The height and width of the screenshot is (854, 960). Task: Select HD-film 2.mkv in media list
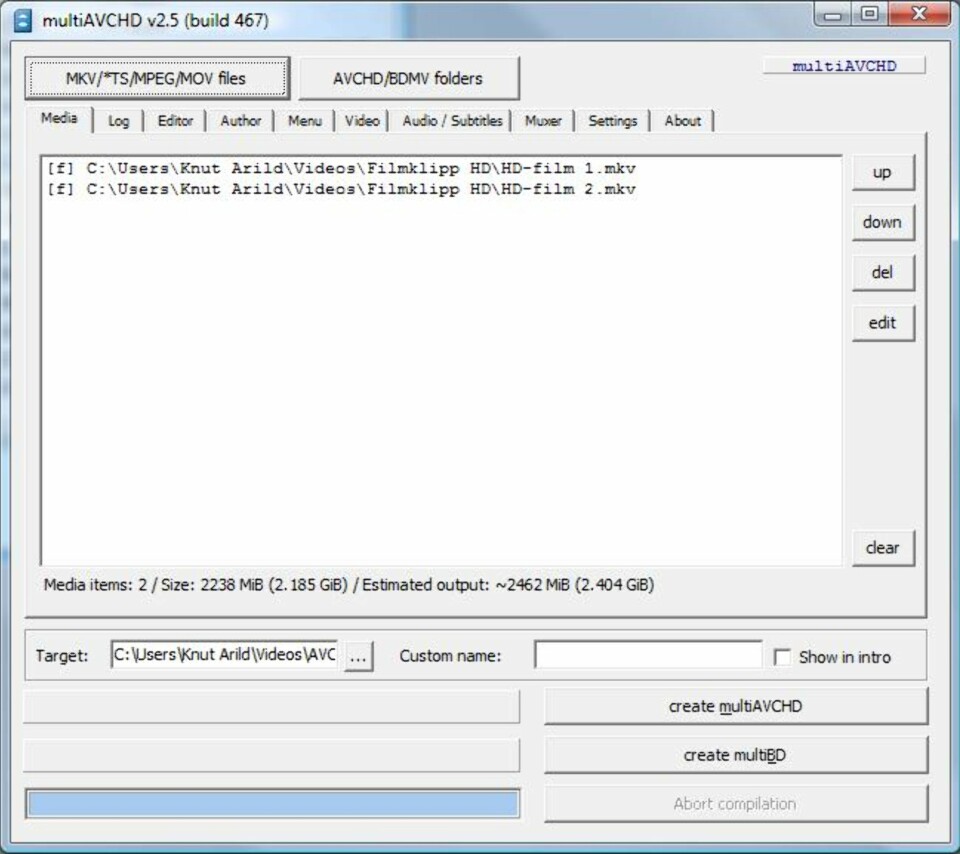pos(341,190)
